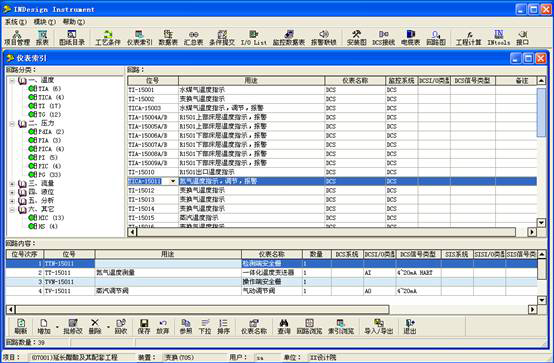Select PG (33) in the loop tree
Image resolution: width=554 pixels, height=363 pixels.
[x=49, y=175]
